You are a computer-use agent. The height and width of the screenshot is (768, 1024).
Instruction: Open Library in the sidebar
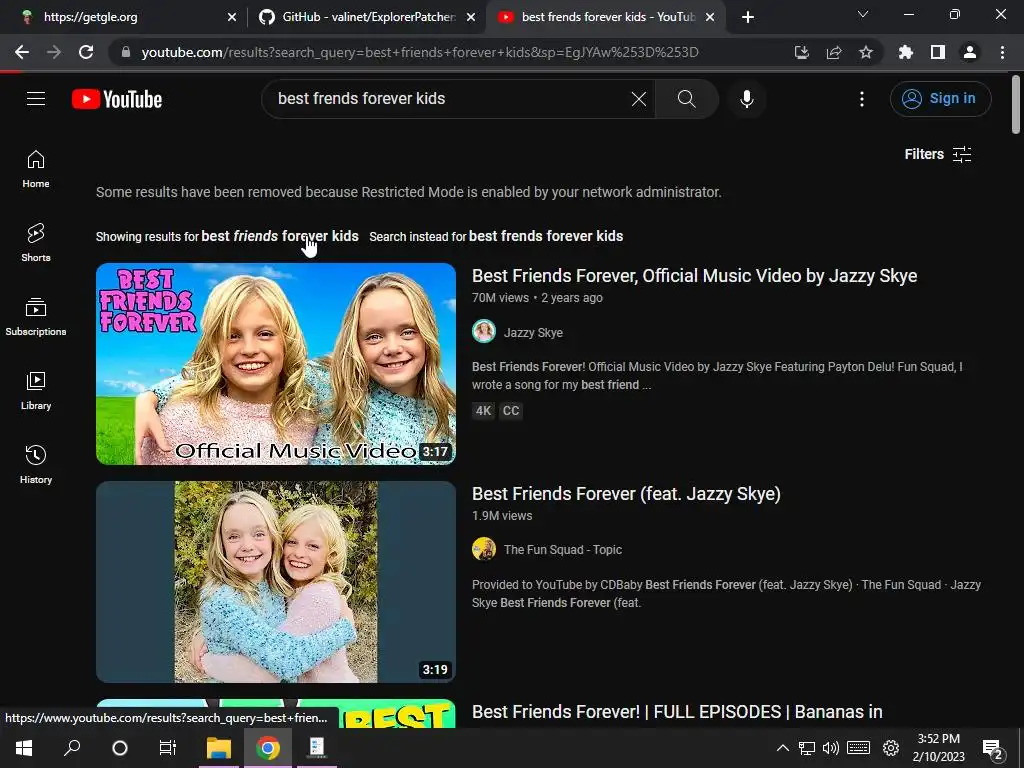(x=36, y=391)
